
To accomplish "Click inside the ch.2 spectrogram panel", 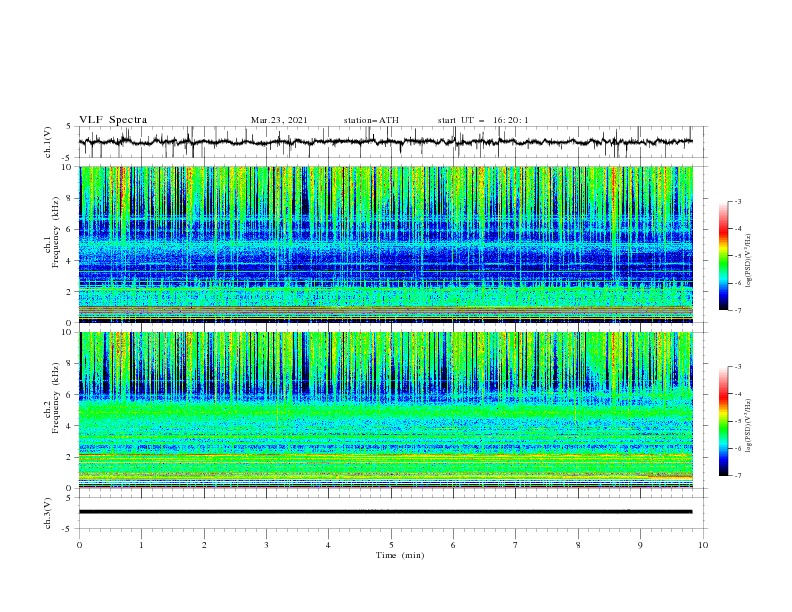I will pyautogui.click(x=386, y=410).
